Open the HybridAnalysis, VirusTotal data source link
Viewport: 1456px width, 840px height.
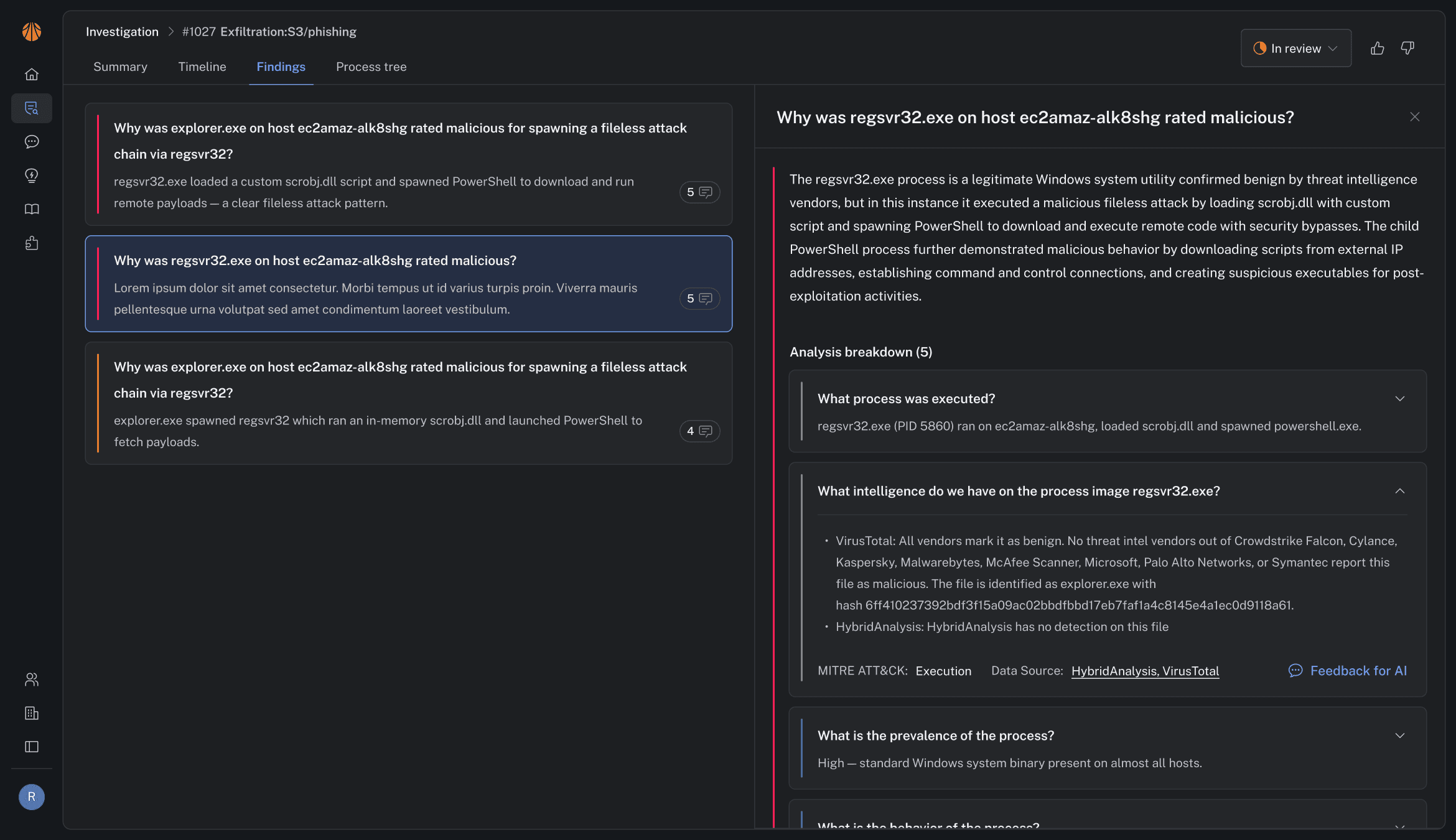pos(1145,671)
